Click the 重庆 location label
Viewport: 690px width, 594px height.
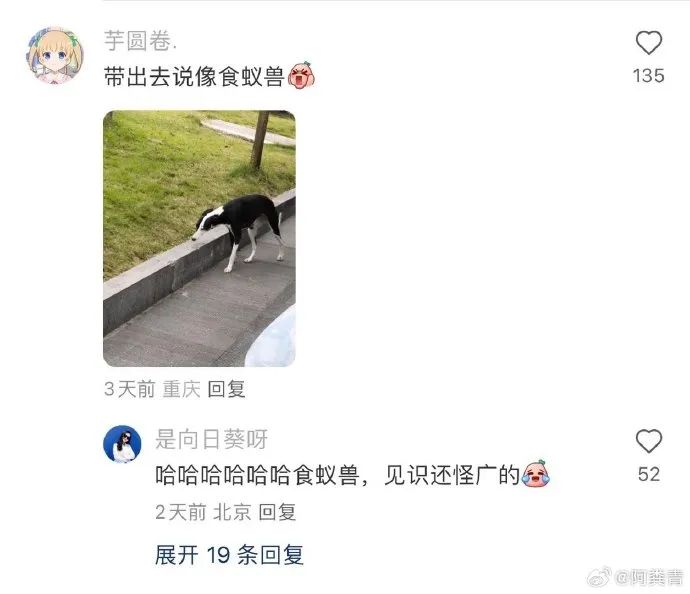click(x=181, y=389)
